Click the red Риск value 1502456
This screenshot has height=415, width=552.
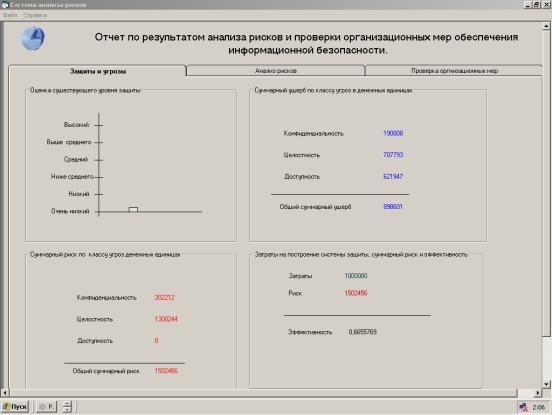click(x=356, y=293)
